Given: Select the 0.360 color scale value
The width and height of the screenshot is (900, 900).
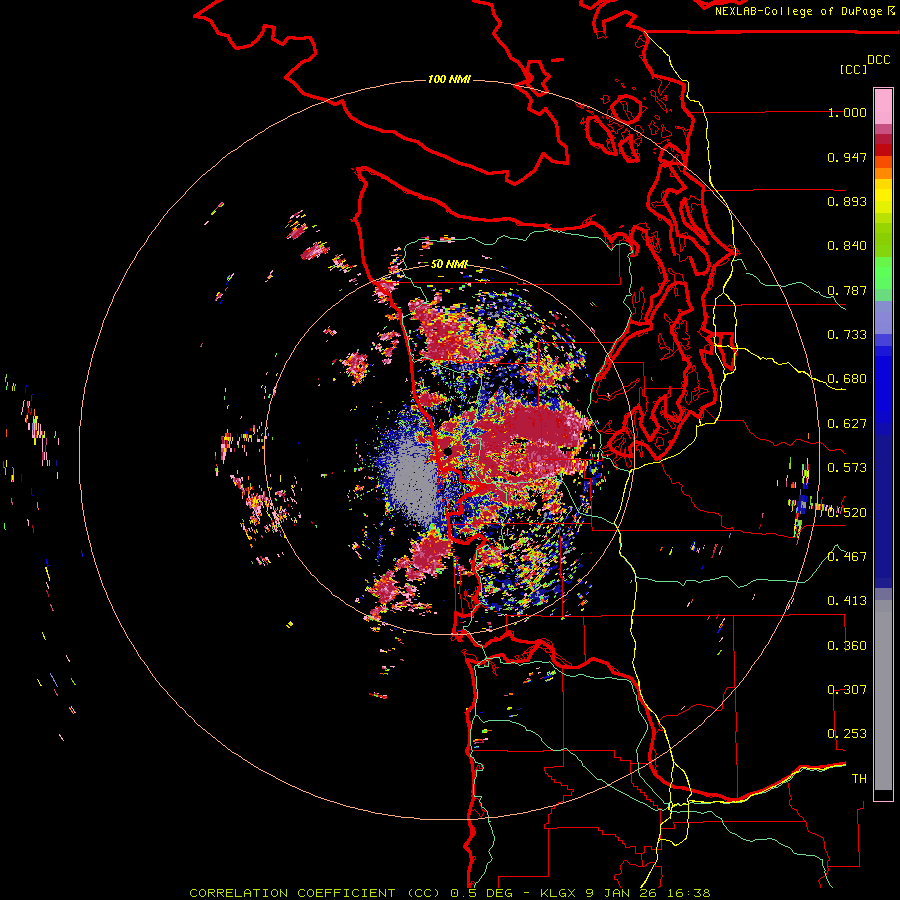Looking at the screenshot, I should tap(847, 646).
